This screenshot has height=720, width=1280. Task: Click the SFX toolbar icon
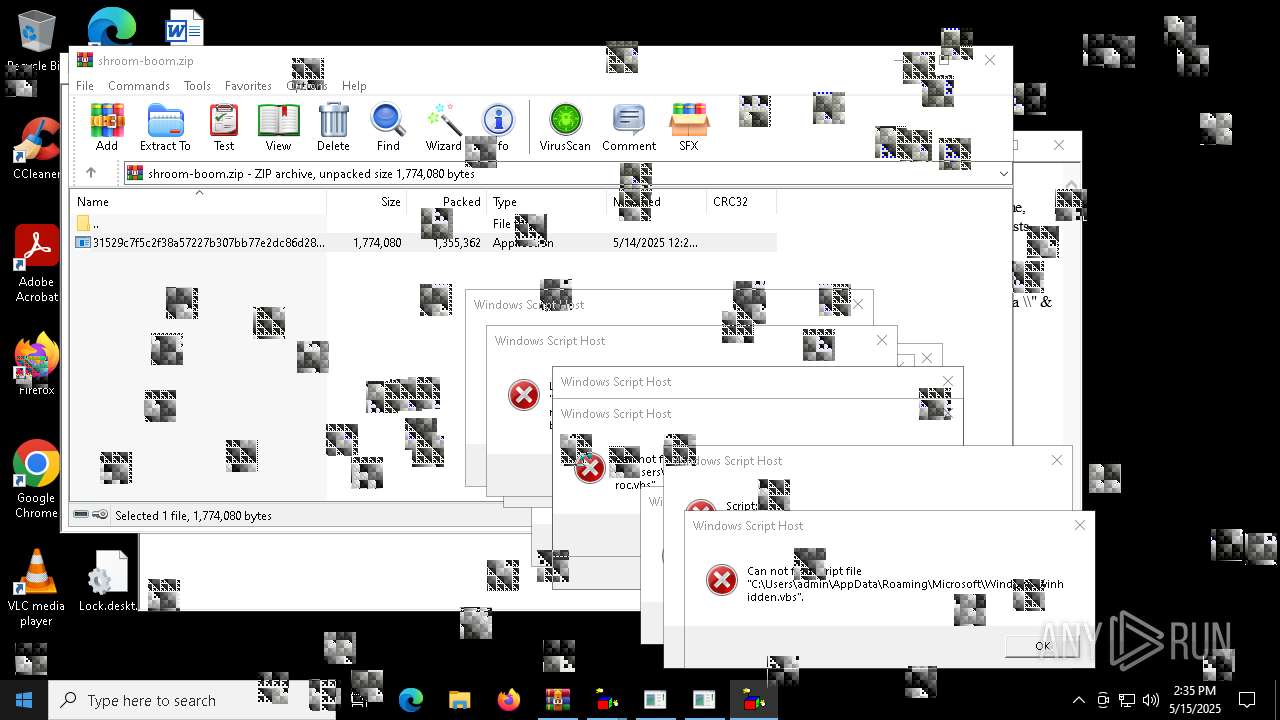[689, 127]
